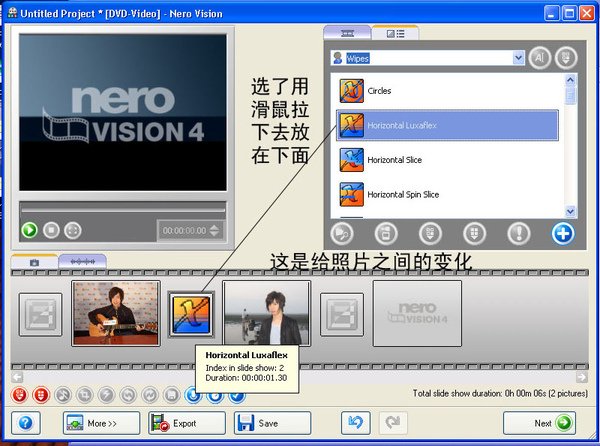Screen dimensions: 600x446
Task: Click the total slide show duration text
Action: click(x=500, y=393)
